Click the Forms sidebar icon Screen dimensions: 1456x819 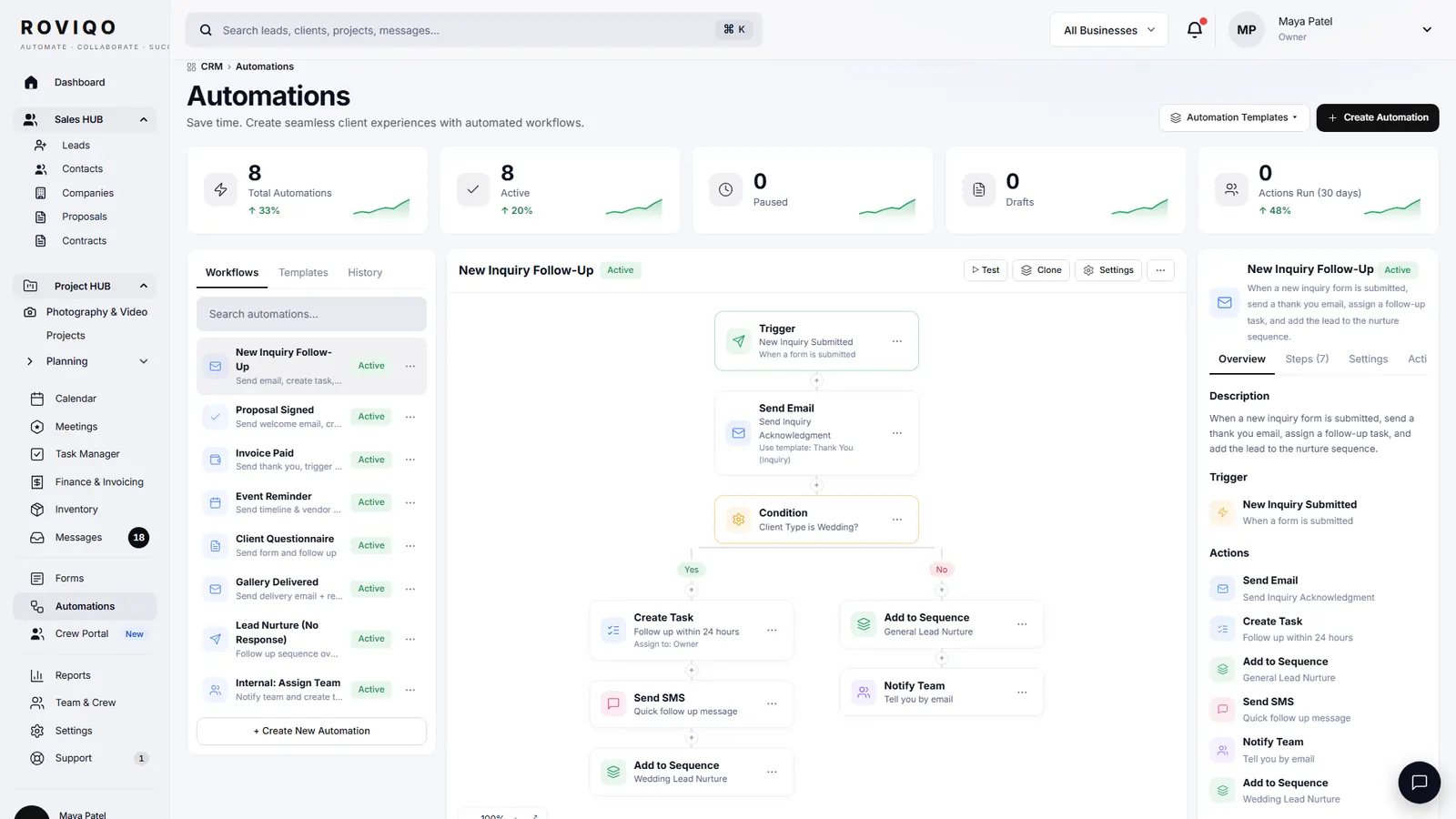(37, 579)
